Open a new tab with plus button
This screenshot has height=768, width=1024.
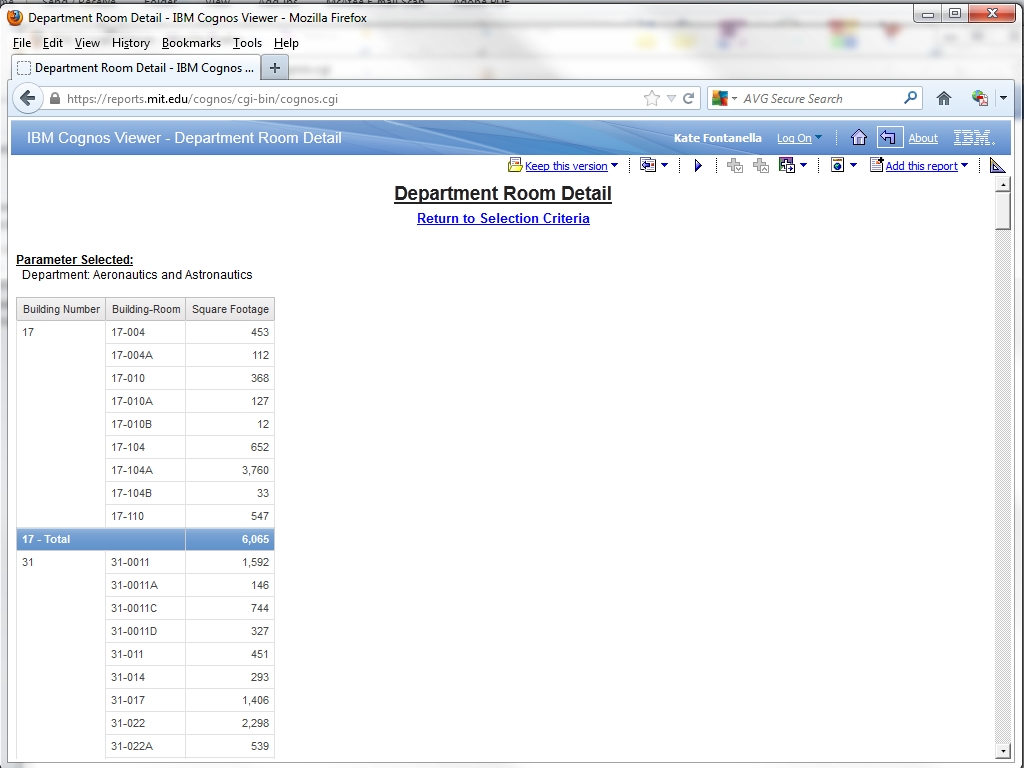274,68
